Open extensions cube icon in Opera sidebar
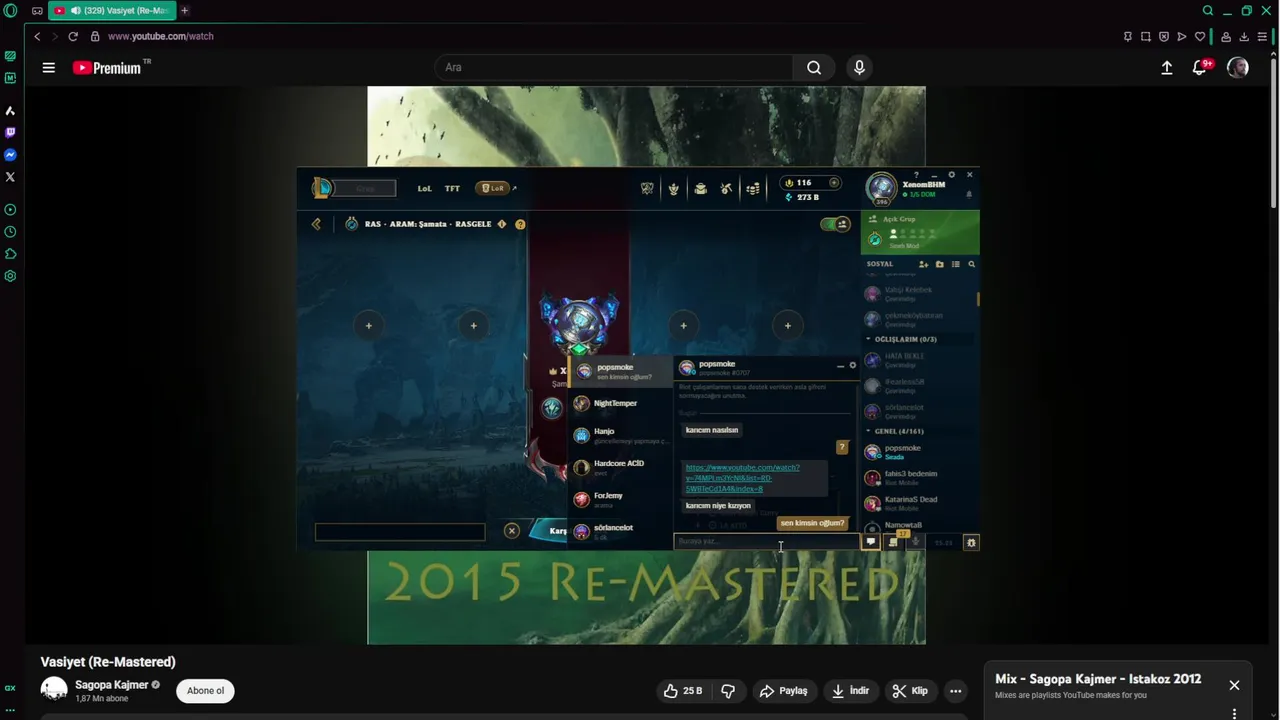1280x720 pixels. coord(10,254)
